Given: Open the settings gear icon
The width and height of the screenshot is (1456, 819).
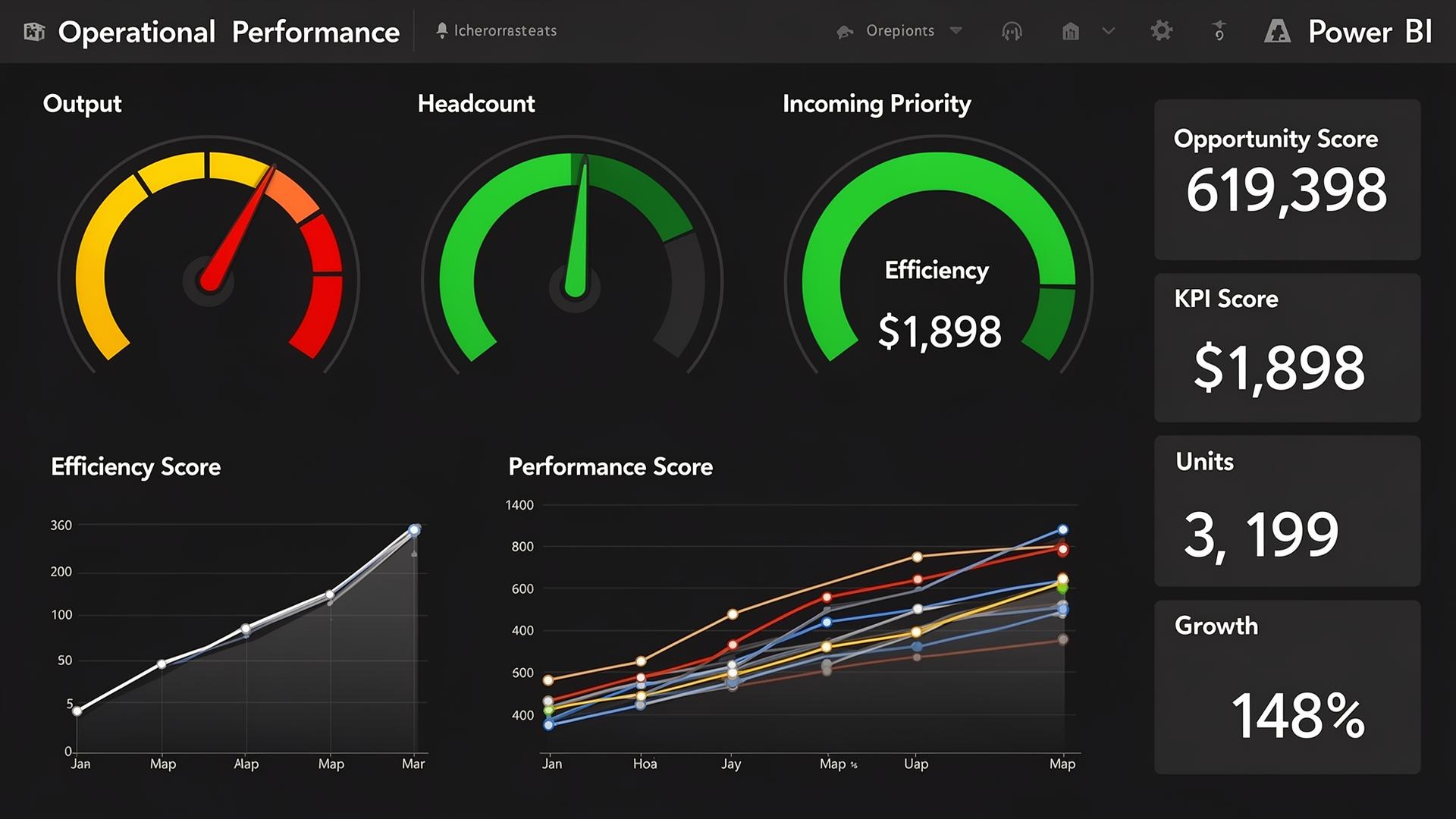Looking at the screenshot, I should click(1161, 31).
